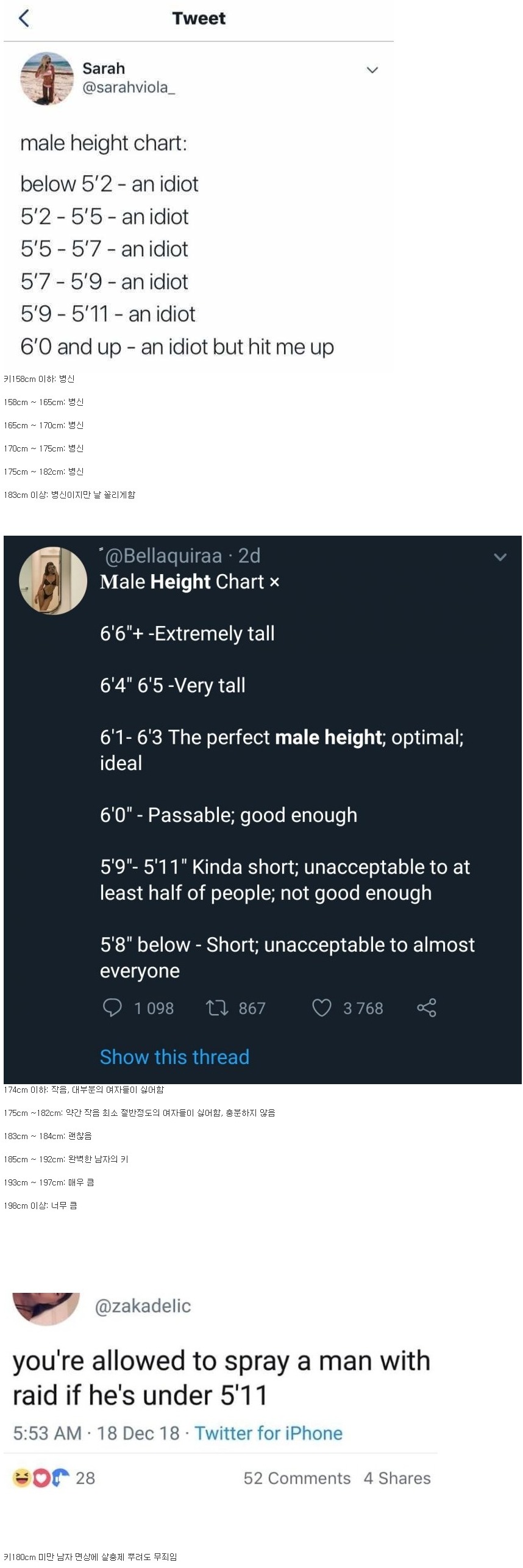This screenshot has width=523, height=1568.
Task: Open the @Bellaquiraa handle
Action: pyautogui.click(x=163, y=556)
